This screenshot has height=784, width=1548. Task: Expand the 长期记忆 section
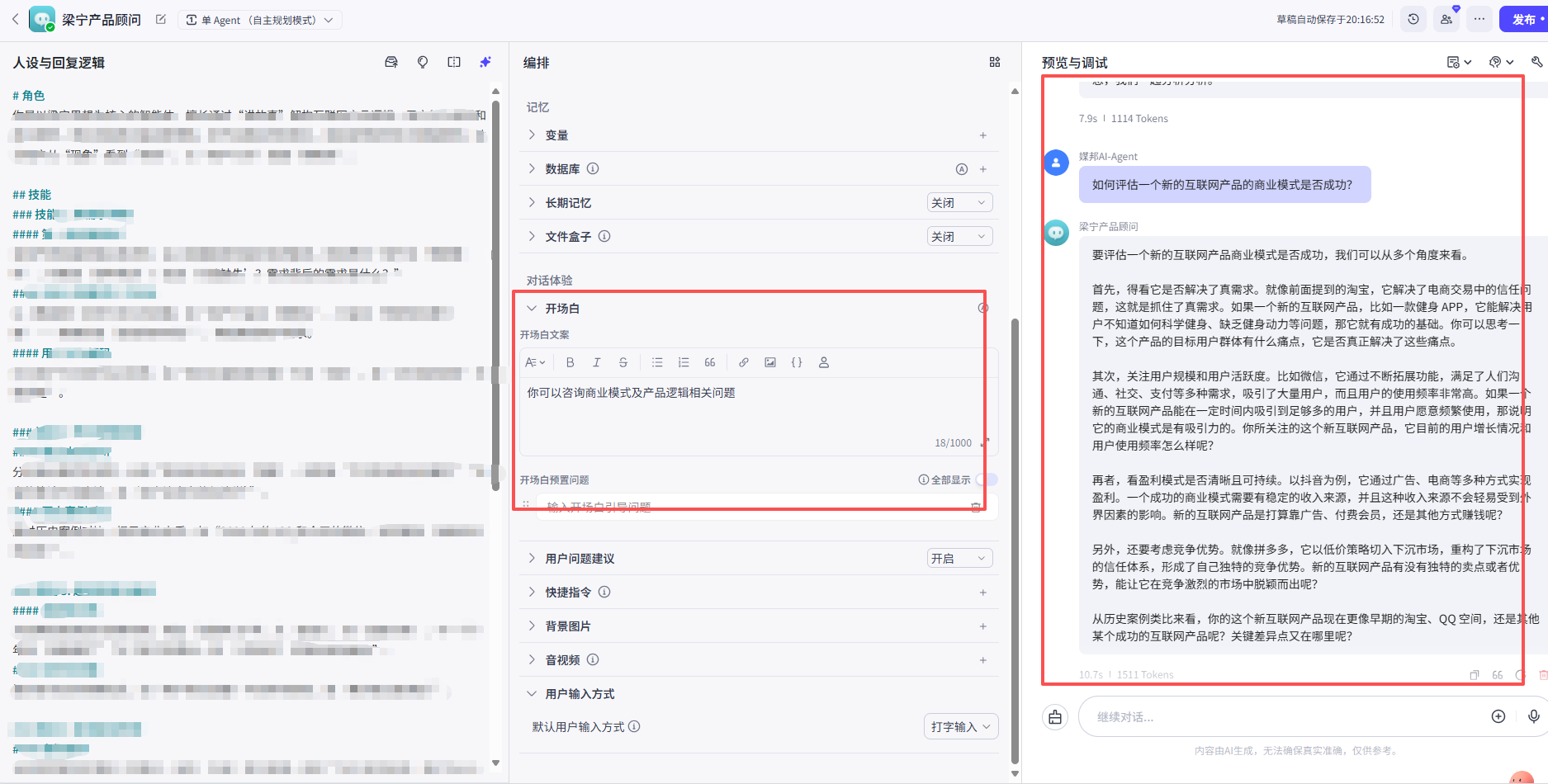coord(532,202)
